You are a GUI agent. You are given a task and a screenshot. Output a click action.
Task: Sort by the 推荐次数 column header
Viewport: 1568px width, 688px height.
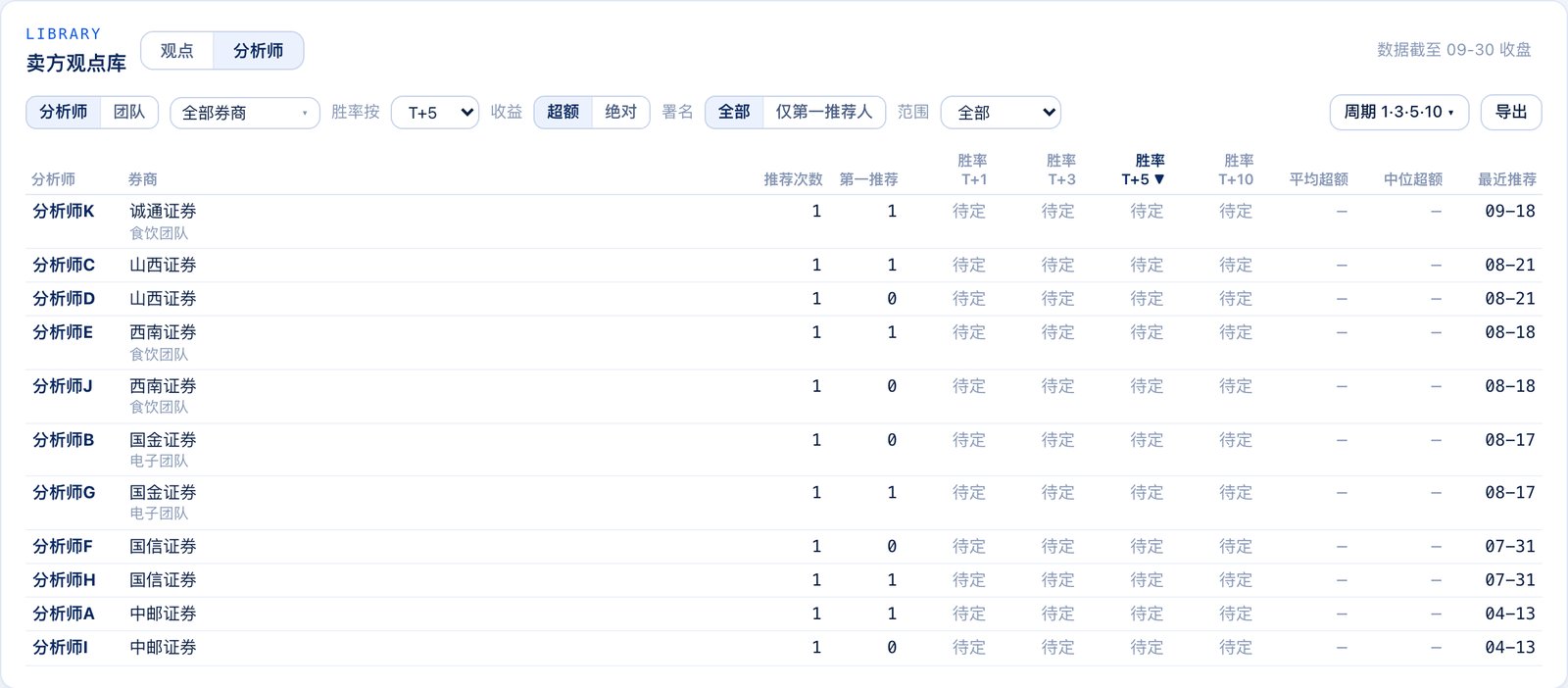(794, 179)
